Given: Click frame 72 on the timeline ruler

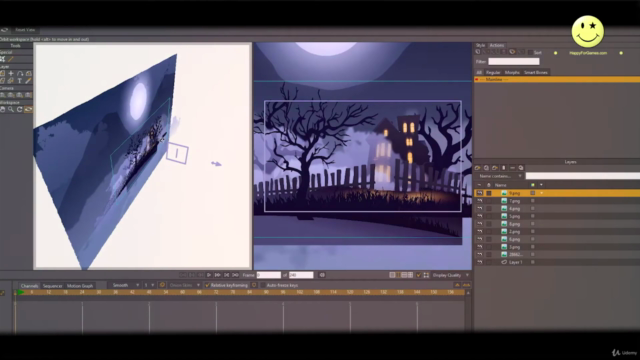Looking at the screenshot, I should 216,292.
